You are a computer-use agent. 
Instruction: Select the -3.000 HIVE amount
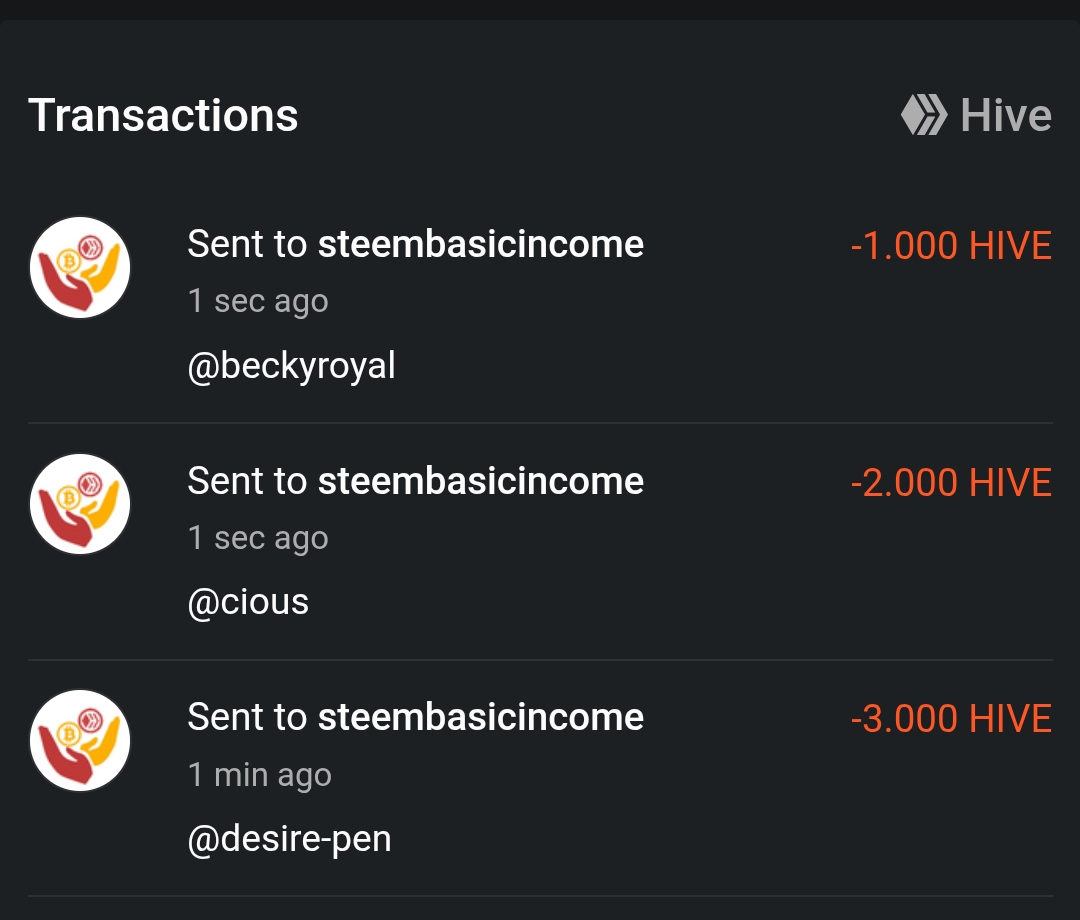point(951,719)
